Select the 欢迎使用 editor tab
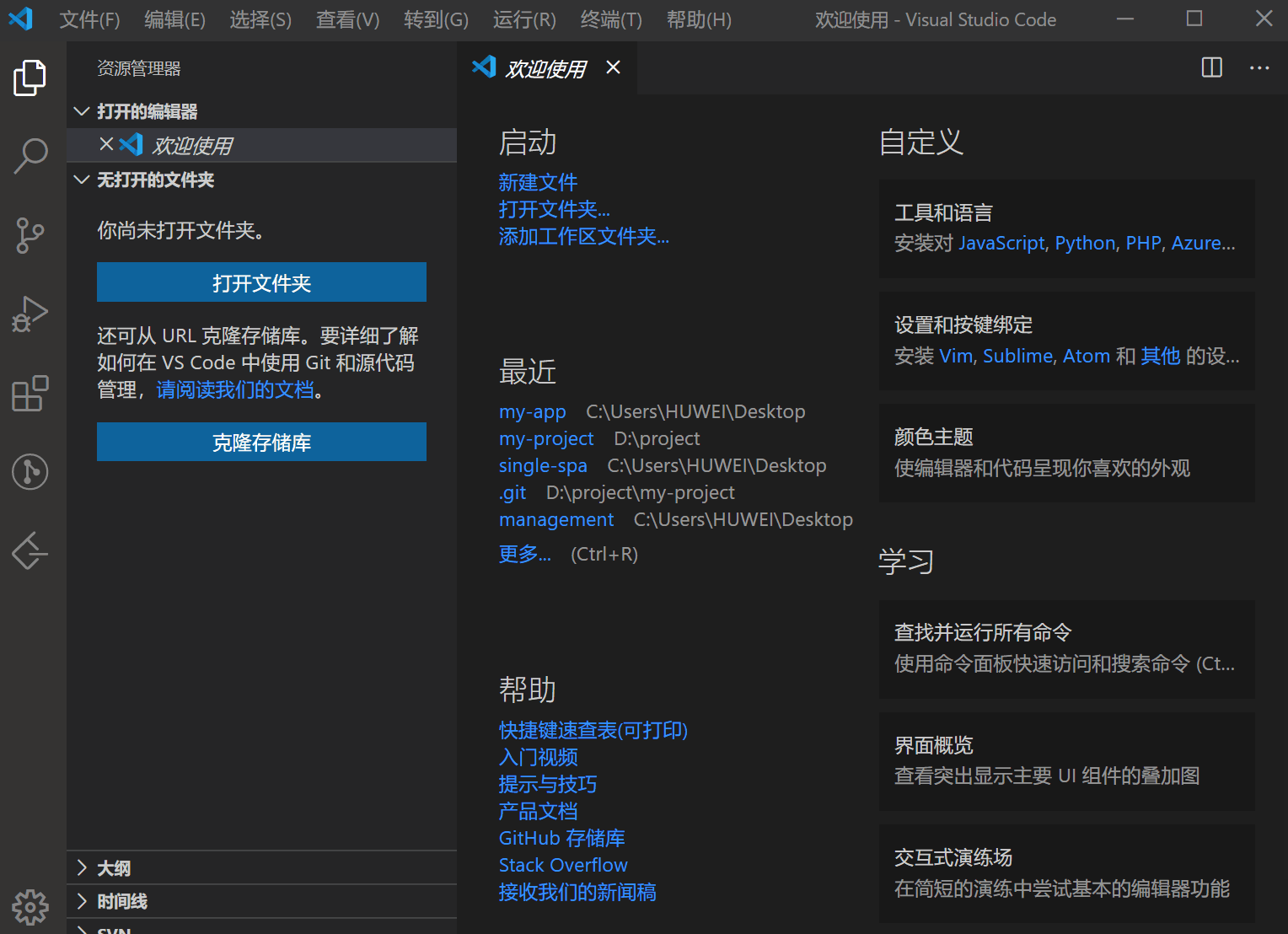Screen dimensions: 1288x934 click(546, 68)
